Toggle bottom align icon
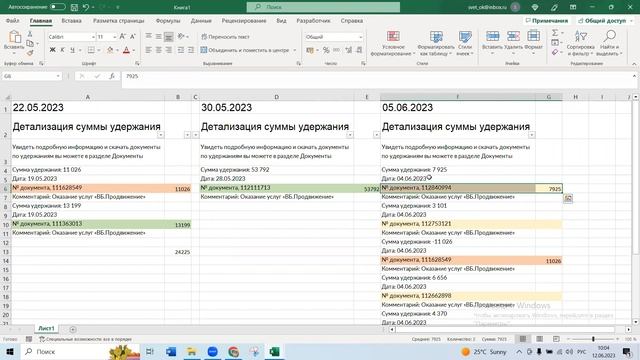The height and width of the screenshot is (360, 640). point(168,37)
